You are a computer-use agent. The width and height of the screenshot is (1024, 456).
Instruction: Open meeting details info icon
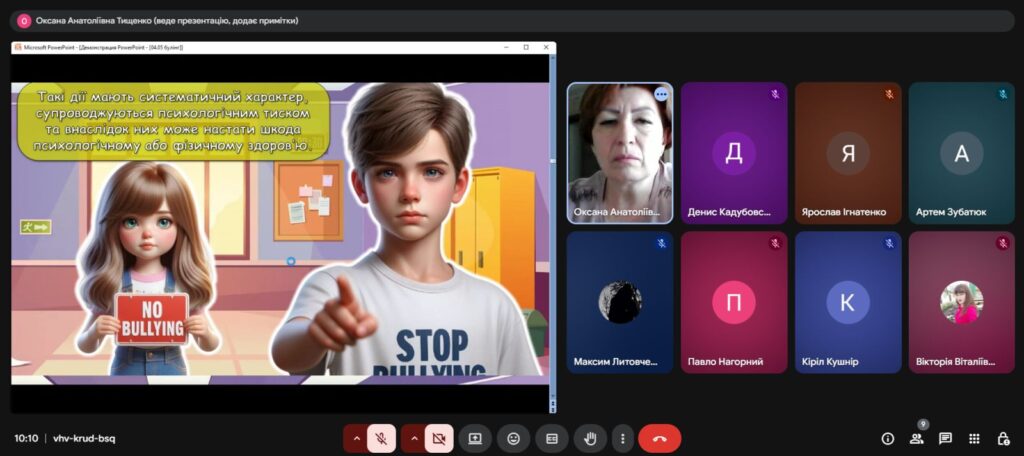[888, 438]
